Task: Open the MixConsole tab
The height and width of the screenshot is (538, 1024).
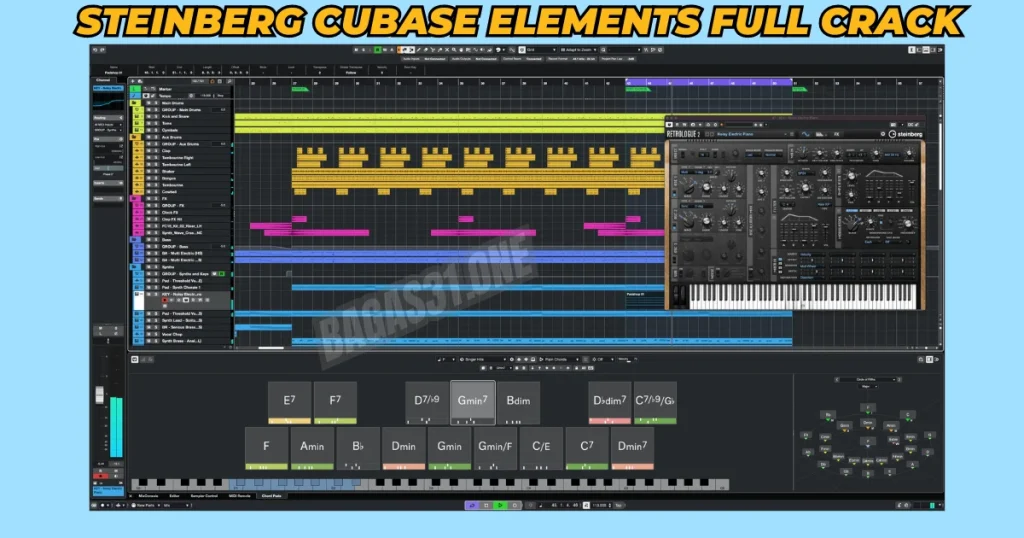Action: coord(148,496)
